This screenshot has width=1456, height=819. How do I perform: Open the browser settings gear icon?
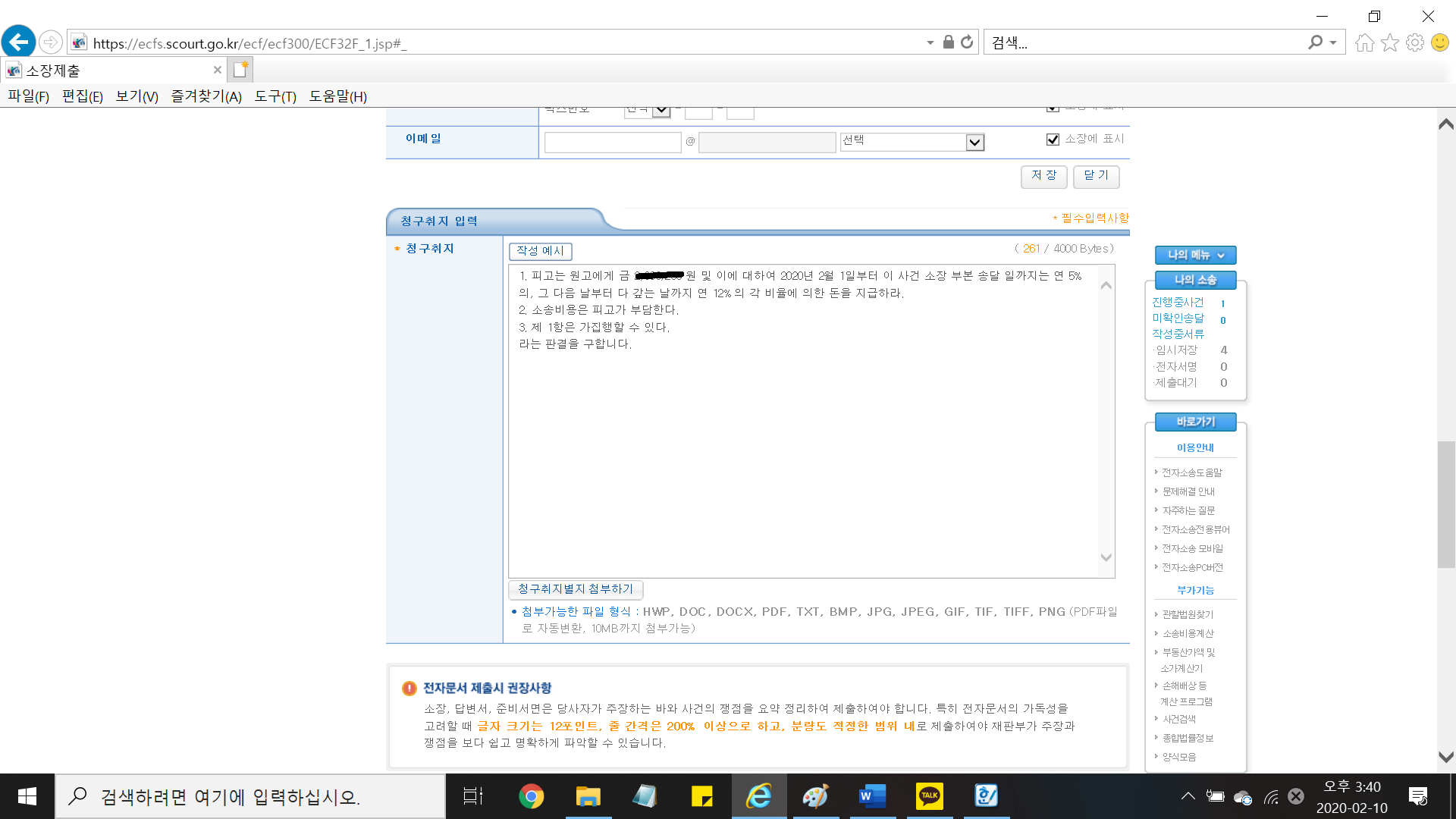[x=1414, y=42]
